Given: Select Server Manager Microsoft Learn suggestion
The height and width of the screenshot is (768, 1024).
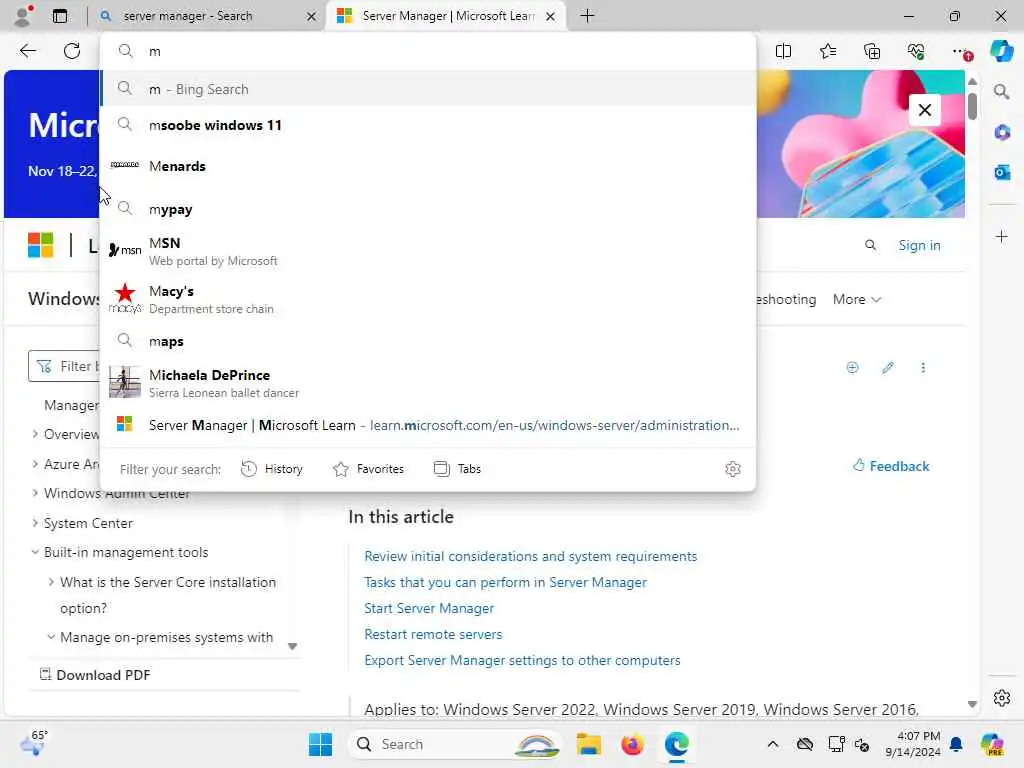Looking at the screenshot, I should point(428,425).
